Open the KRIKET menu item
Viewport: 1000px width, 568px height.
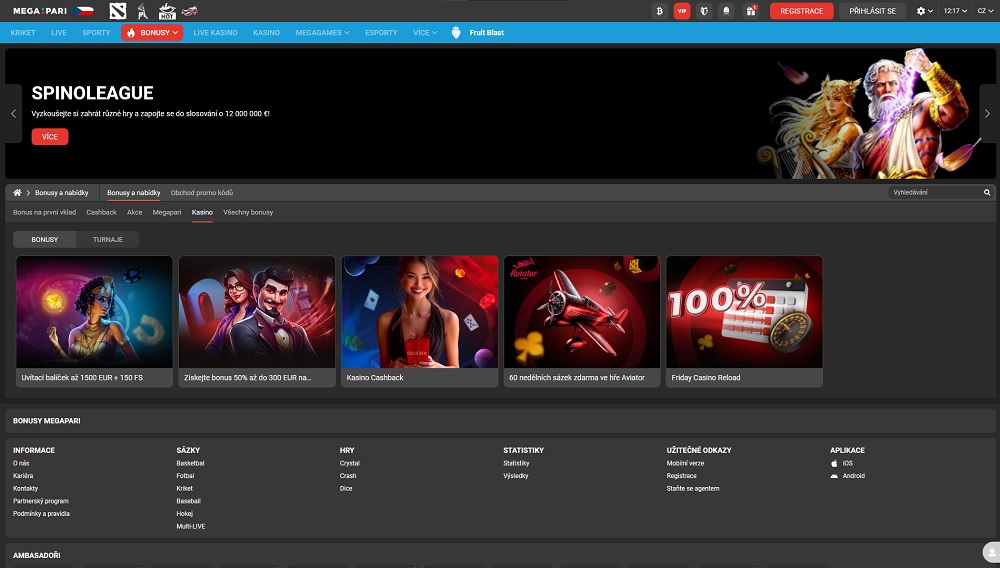(x=23, y=33)
